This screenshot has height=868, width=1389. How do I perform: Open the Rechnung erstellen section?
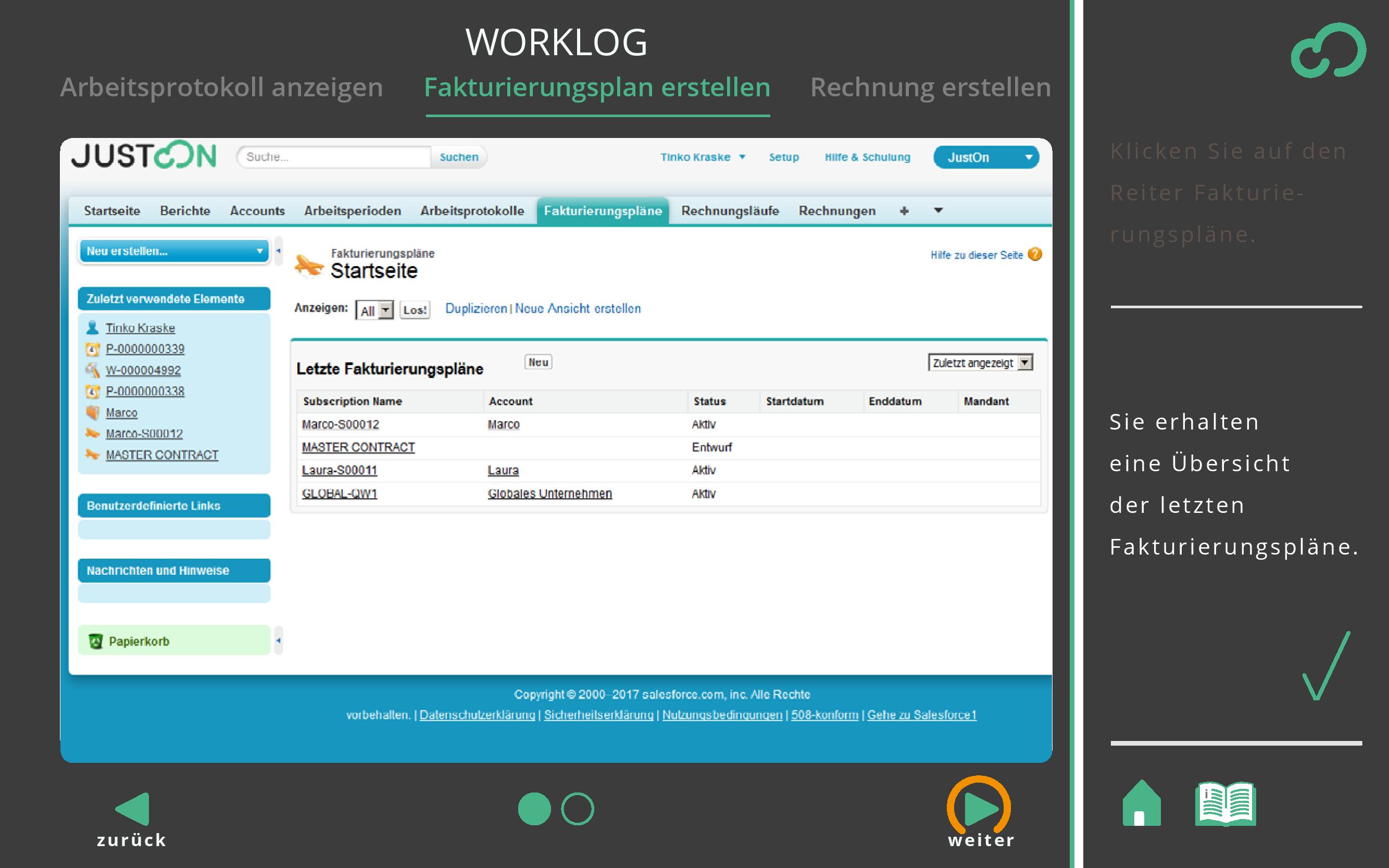(930, 87)
